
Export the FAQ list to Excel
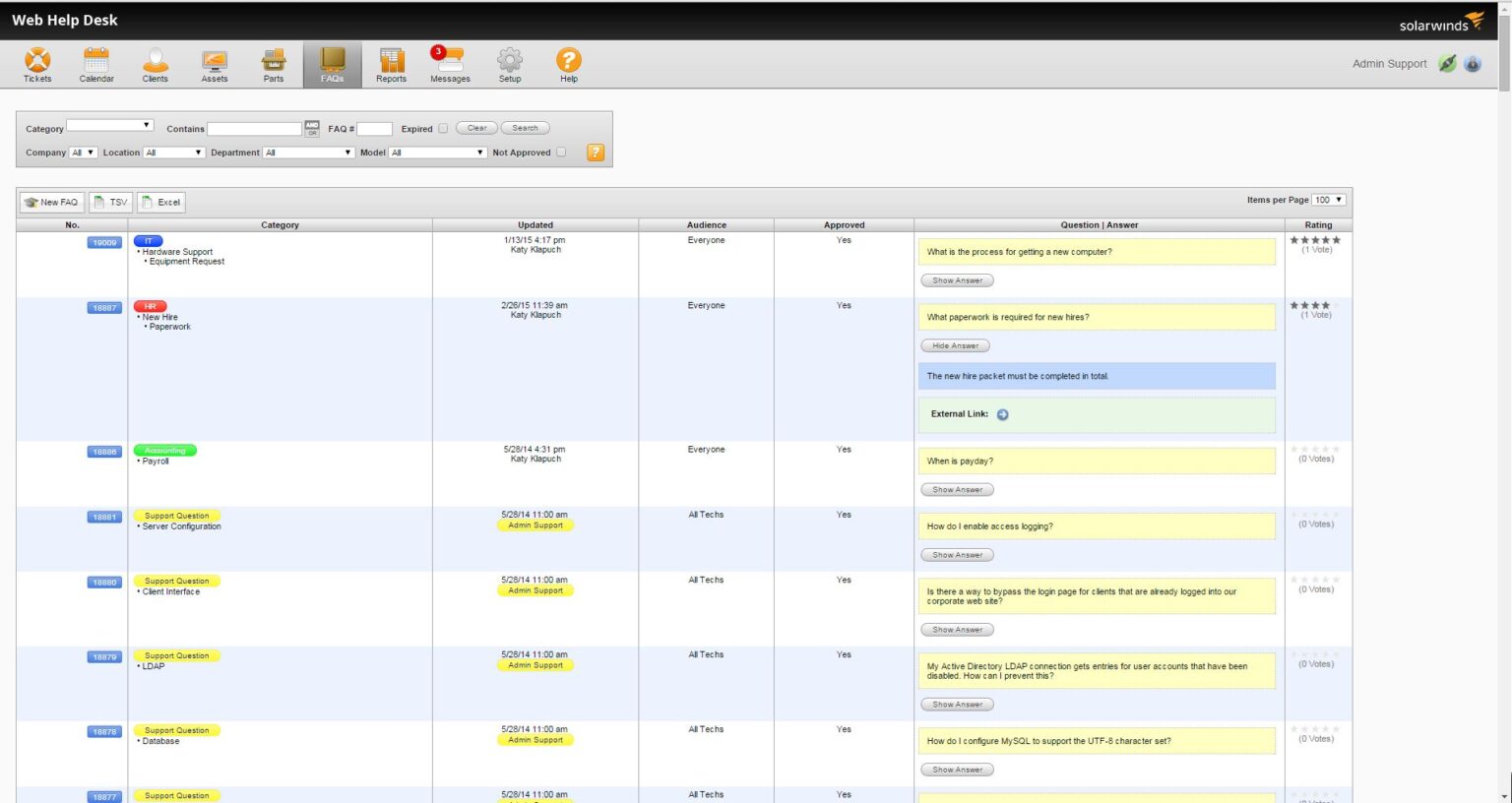pyautogui.click(x=160, y=202)
